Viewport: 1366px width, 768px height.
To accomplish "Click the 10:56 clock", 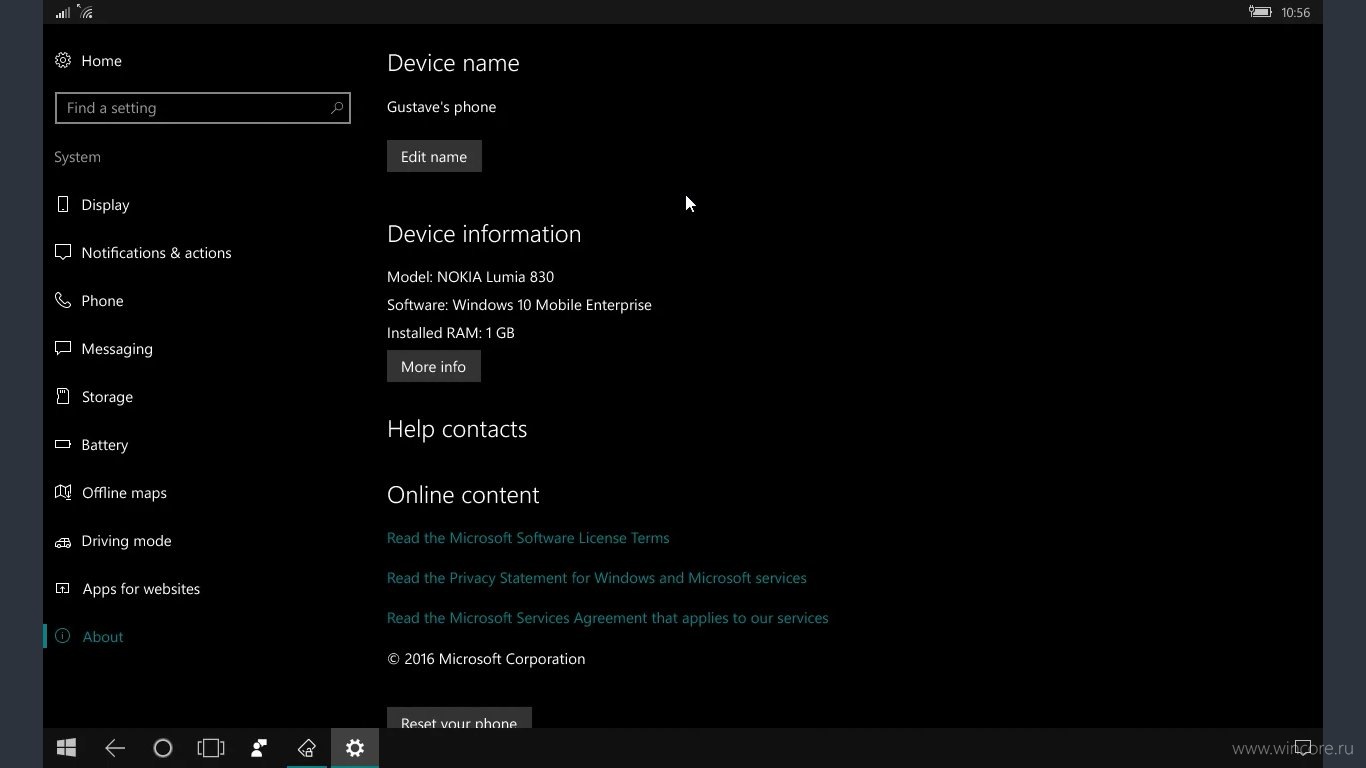I will pyautogui.click(x=1295, y=12).
